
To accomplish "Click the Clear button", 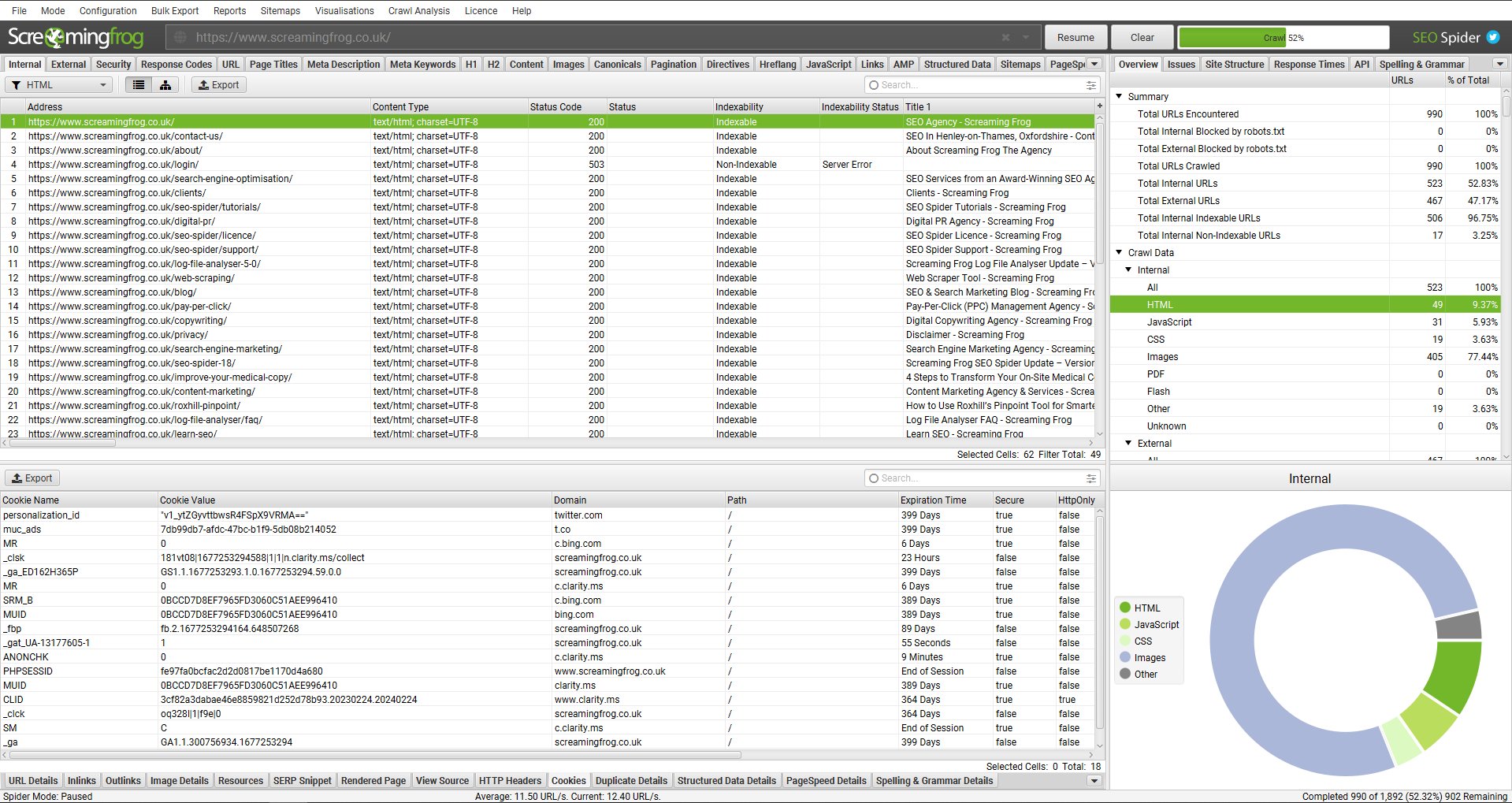I will (x=1142, y=37).
